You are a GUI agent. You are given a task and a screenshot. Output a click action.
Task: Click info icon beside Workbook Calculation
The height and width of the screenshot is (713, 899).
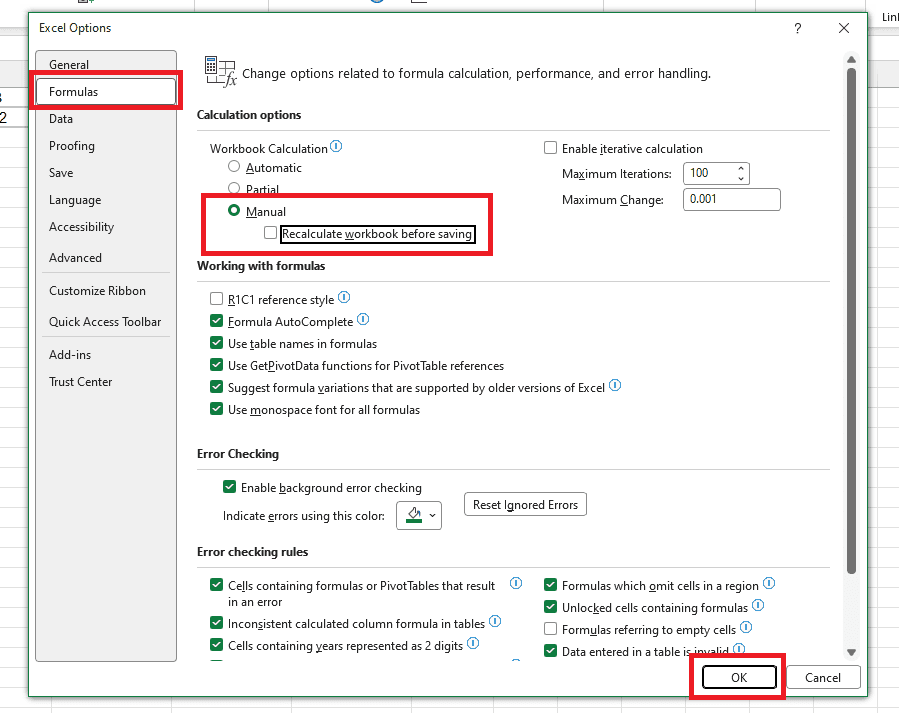tap(336, 146)
